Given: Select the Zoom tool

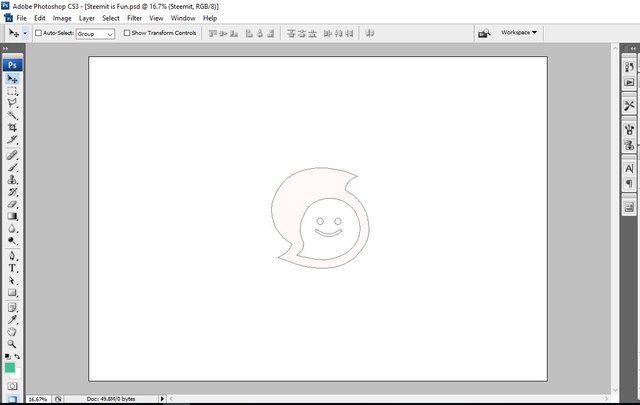Looking at the screenshot, I should tap(12, 344).
